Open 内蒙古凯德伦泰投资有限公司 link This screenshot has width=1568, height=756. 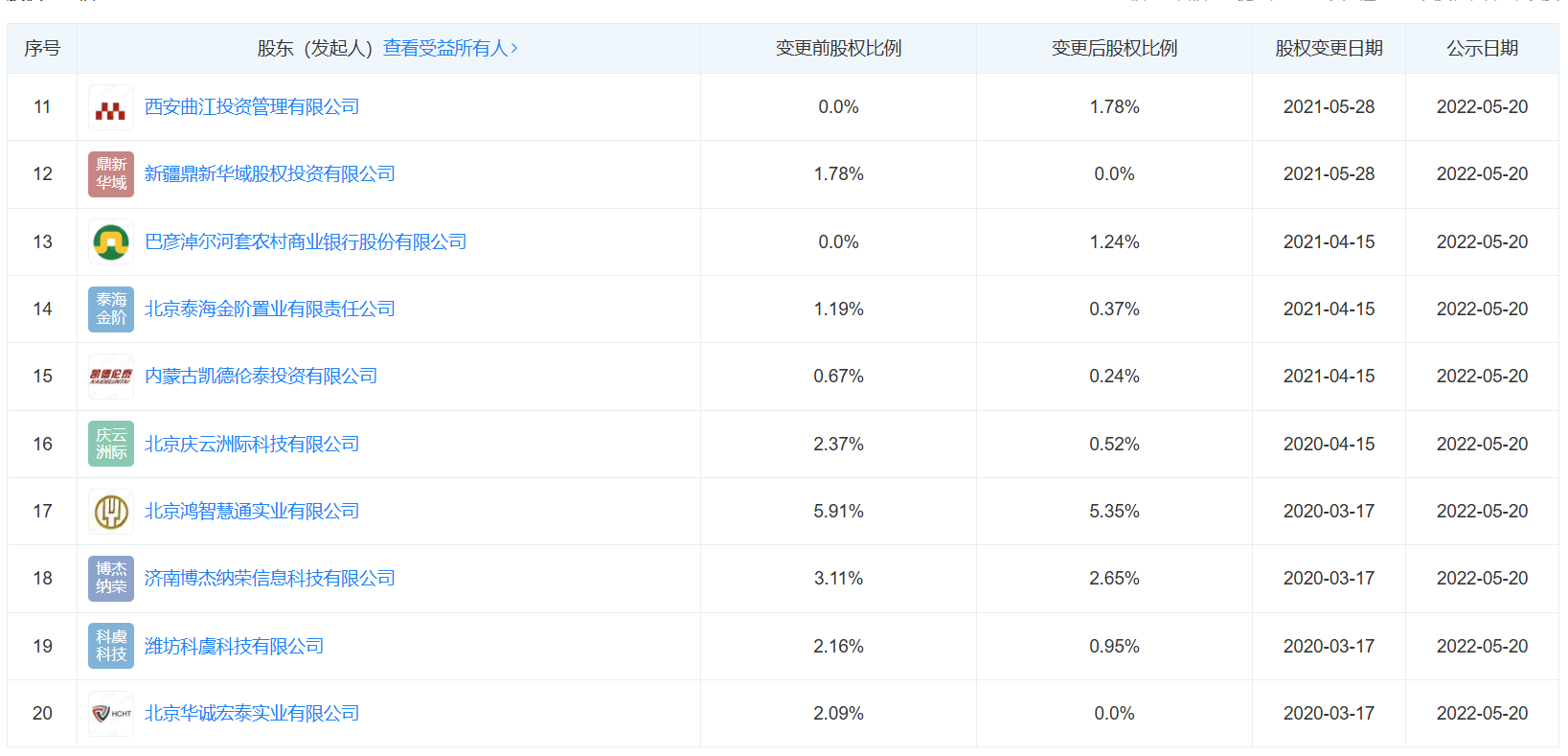pos(261,377)
